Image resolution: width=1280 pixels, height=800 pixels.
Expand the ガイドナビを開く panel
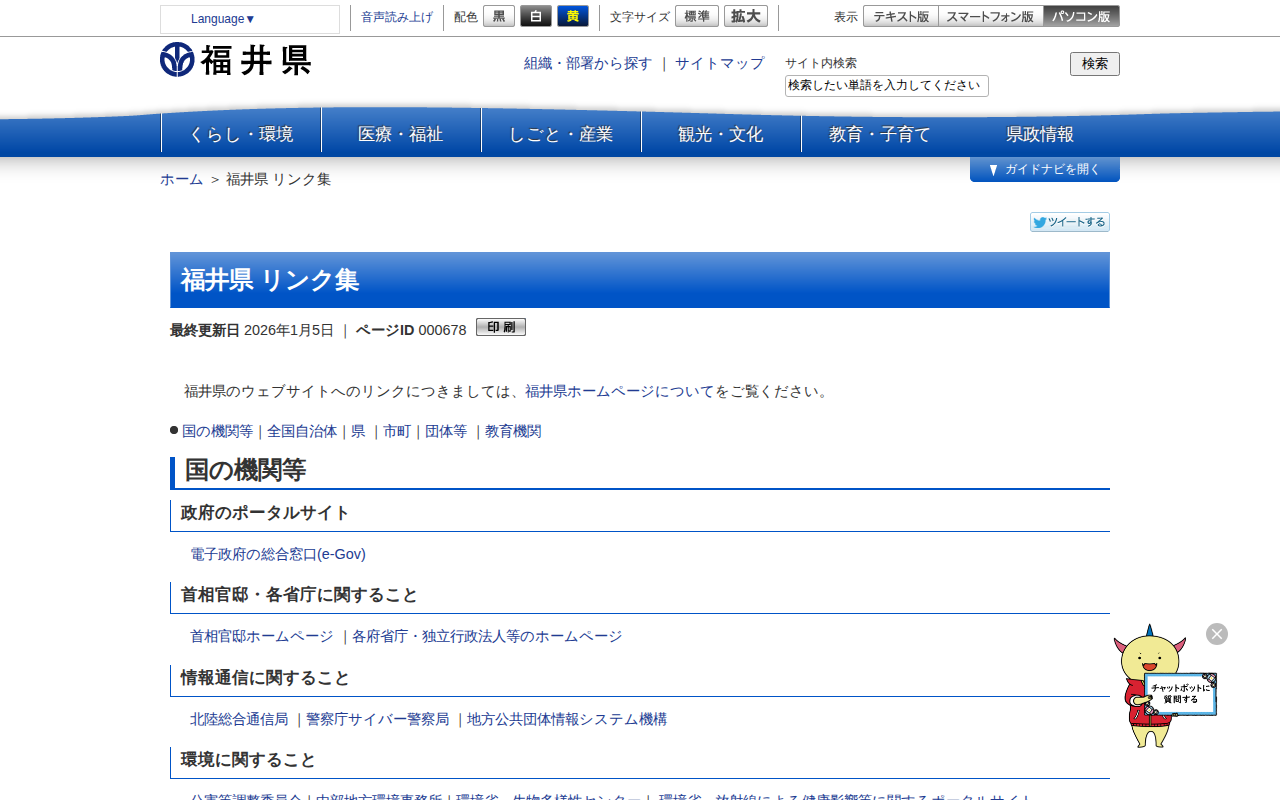coord(1045,169)
